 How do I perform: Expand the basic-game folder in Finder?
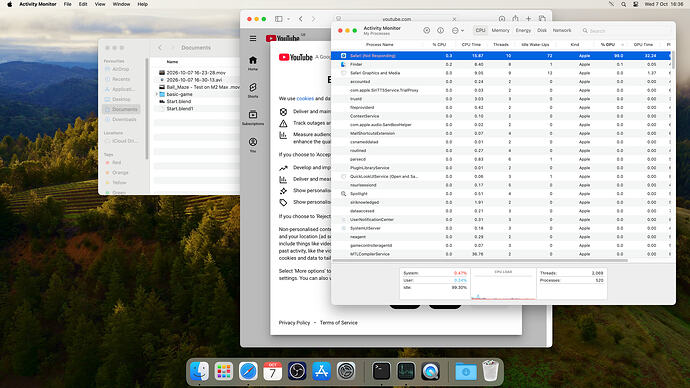pyautogui.click(x=157, y=94)
